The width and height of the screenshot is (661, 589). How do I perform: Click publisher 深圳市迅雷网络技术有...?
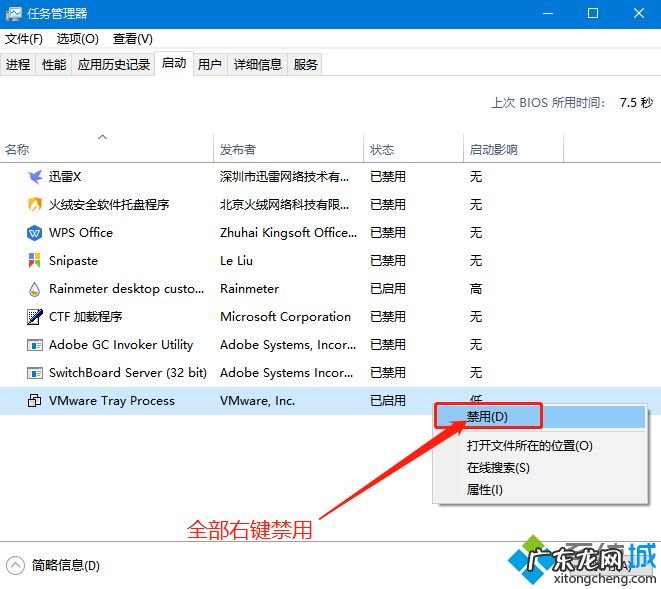[x=284, y=177]
